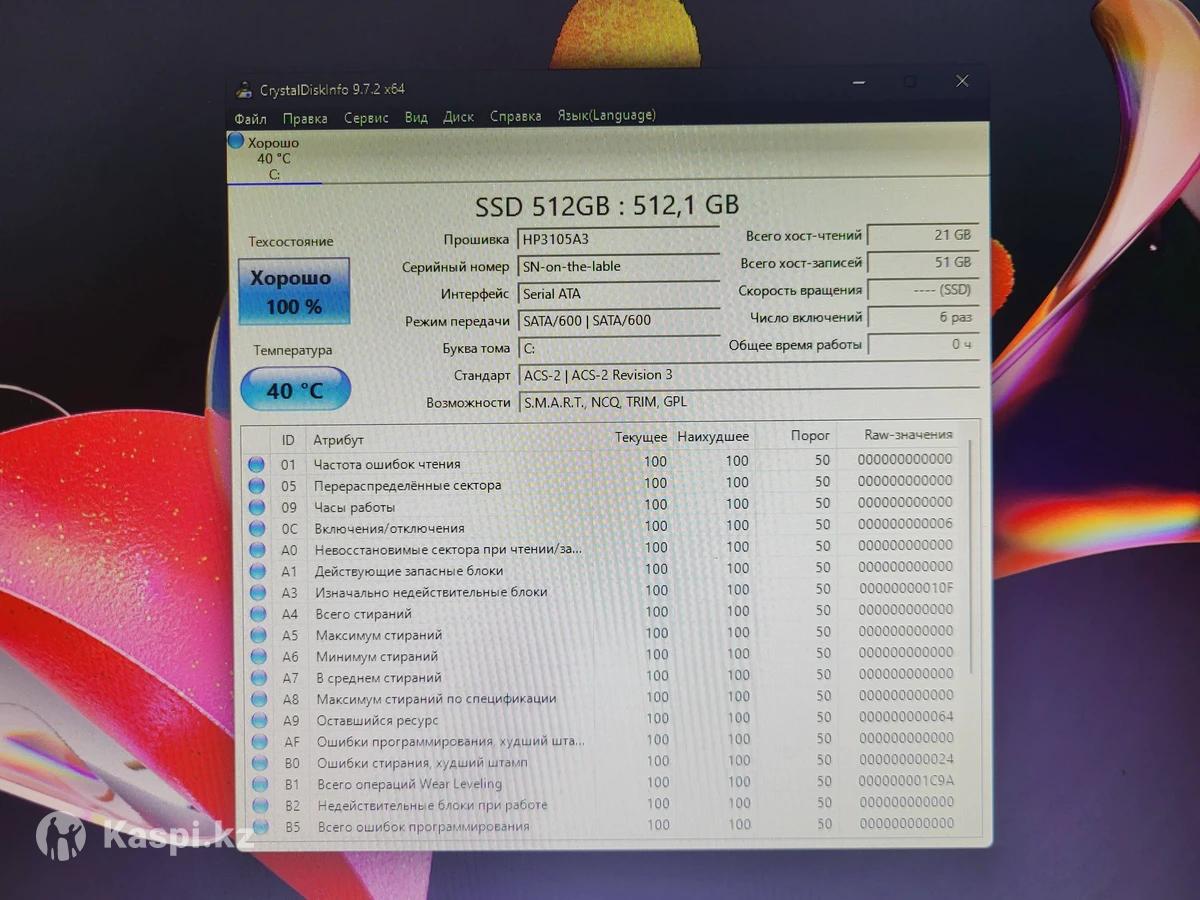Click the 40 °C temperature button
Viewport: 1200px width, 900px height.
tap(295, 390)
